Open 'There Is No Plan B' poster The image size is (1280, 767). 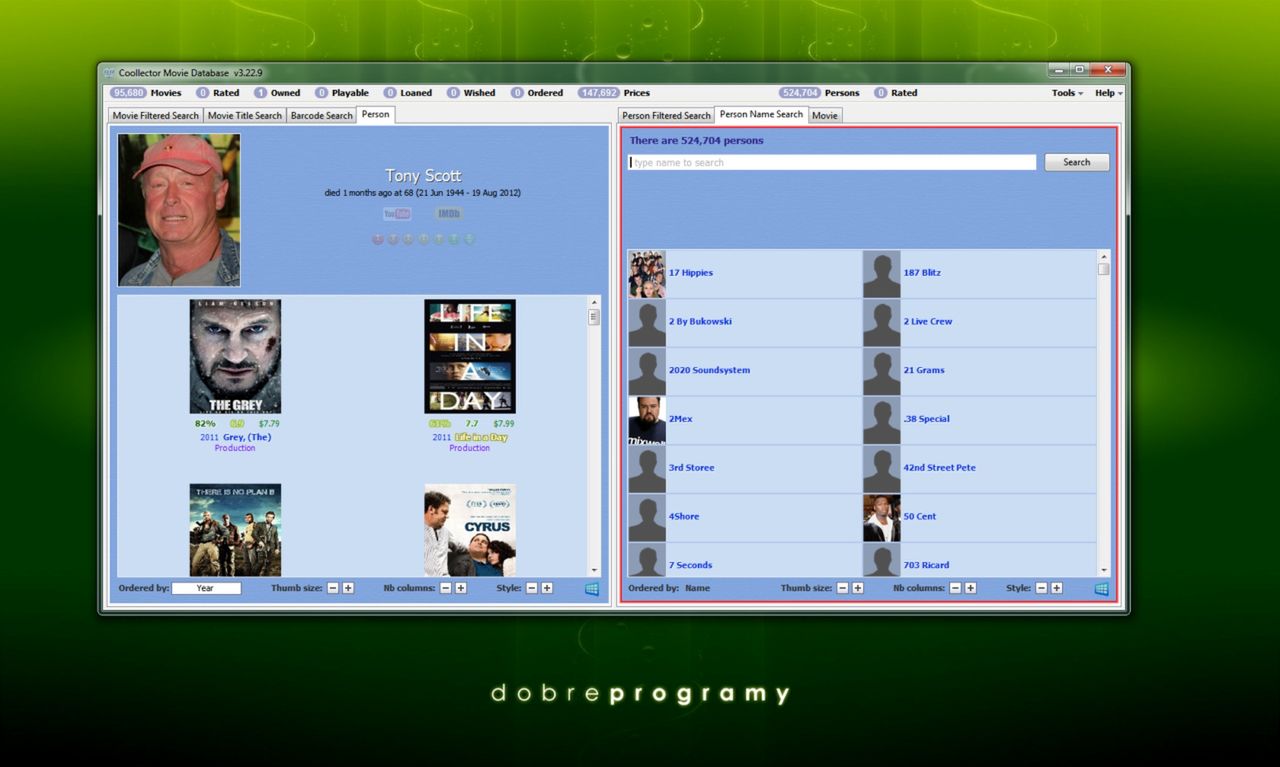pyautogui.click(x=235, y=530)
